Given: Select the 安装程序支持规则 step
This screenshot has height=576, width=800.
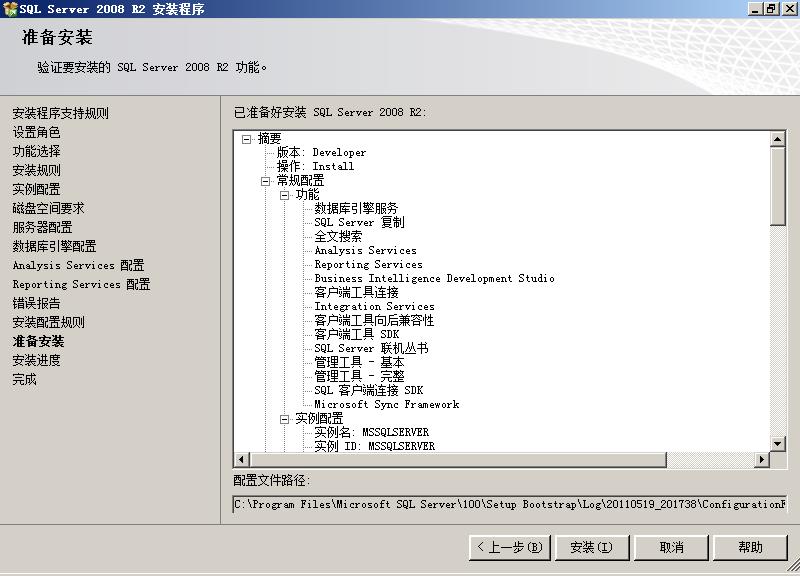Looking at the screenshot, I should pyautogui.click(x=60, y=113).
